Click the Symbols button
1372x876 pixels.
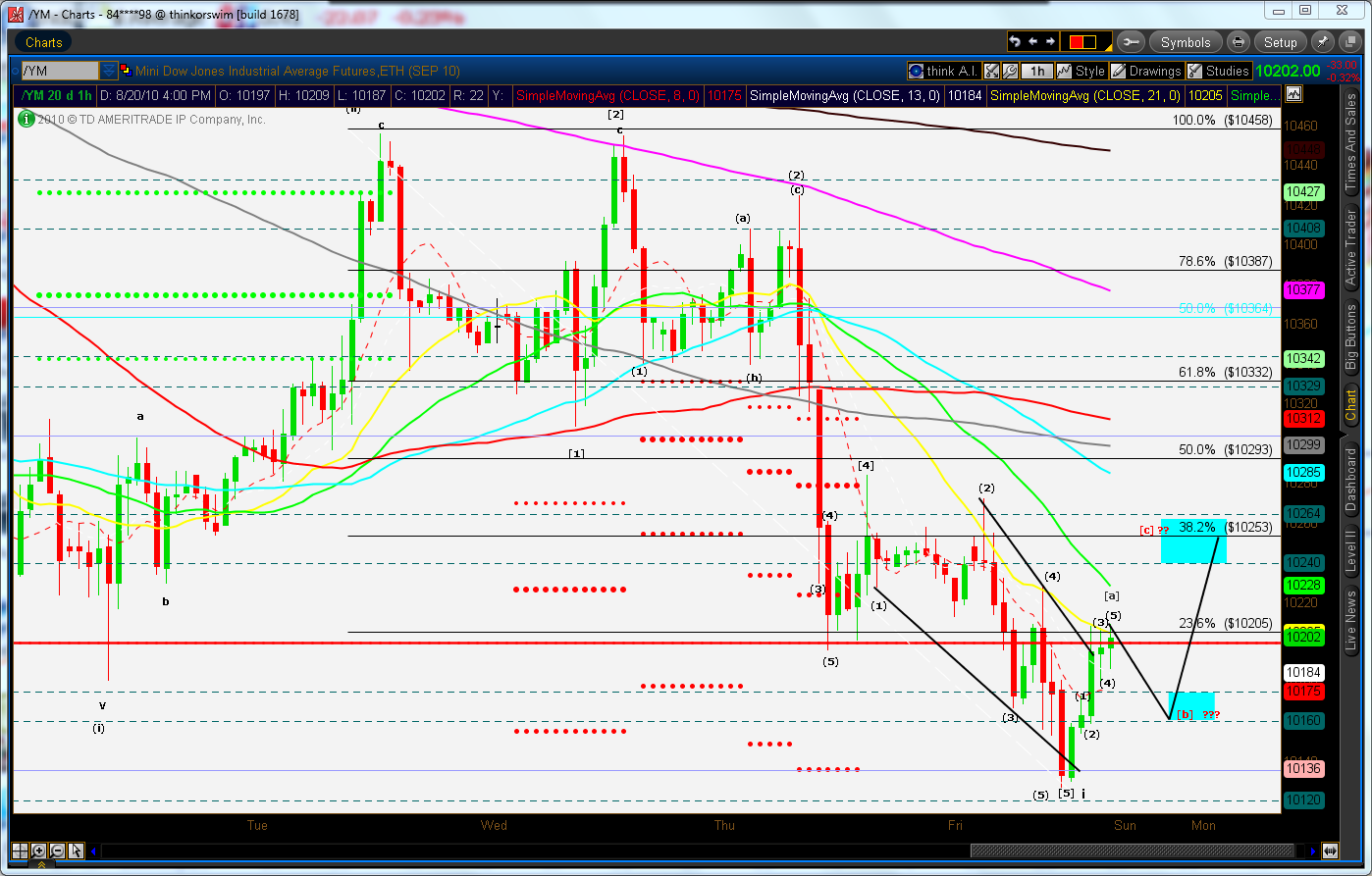pyautogui.click(x=1185, y=42)
